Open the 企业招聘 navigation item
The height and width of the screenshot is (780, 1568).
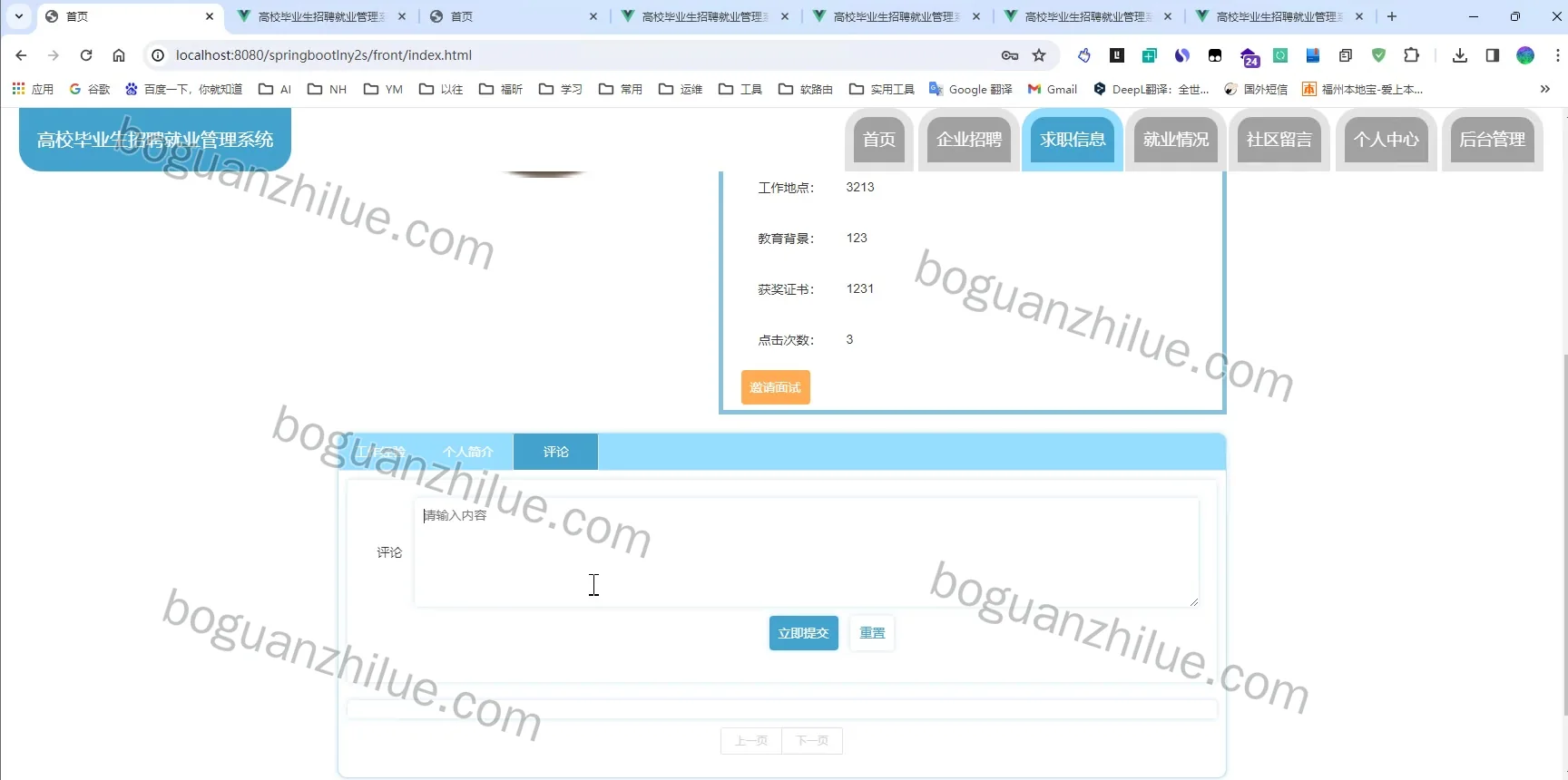pyautogui.click(x=969, y=140)
